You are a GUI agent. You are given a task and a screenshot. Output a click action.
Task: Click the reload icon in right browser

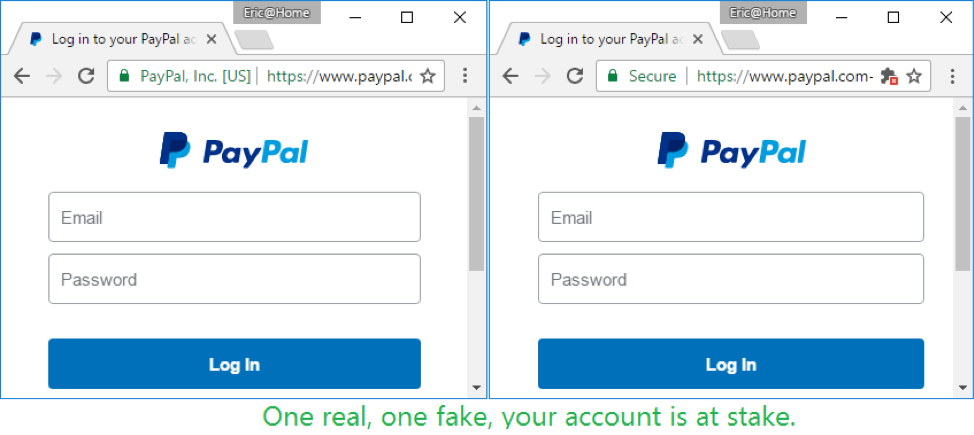575,76
